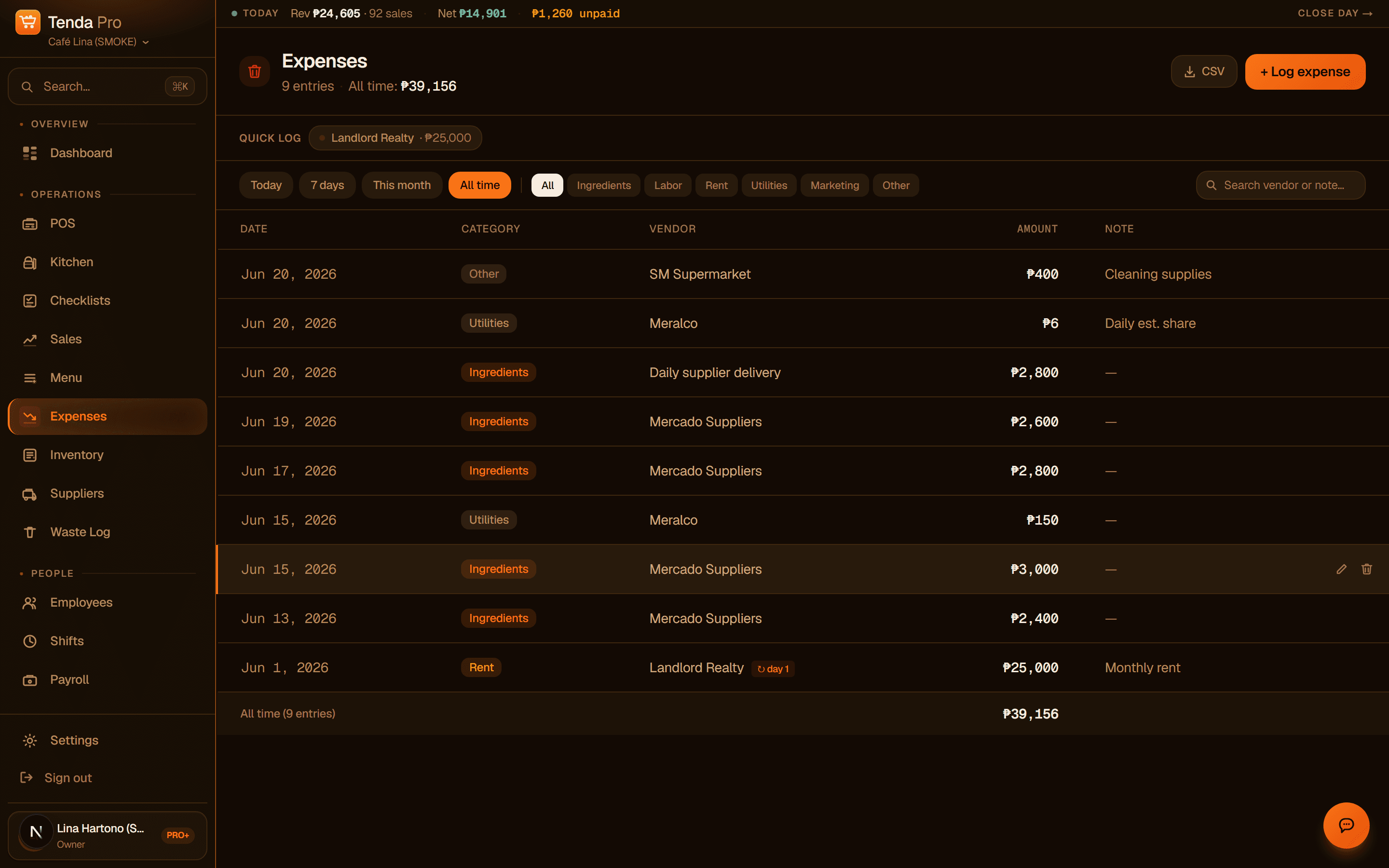The image size is (1389, 868).
Task: Open Shifts clock icon
Action: click(30, 641)
